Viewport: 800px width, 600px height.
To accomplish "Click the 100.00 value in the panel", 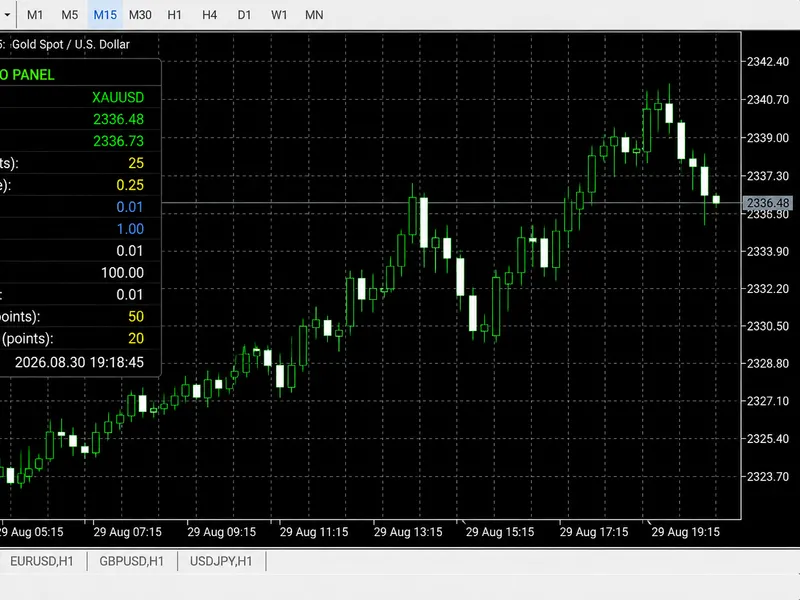I will [x=122, y=273].
